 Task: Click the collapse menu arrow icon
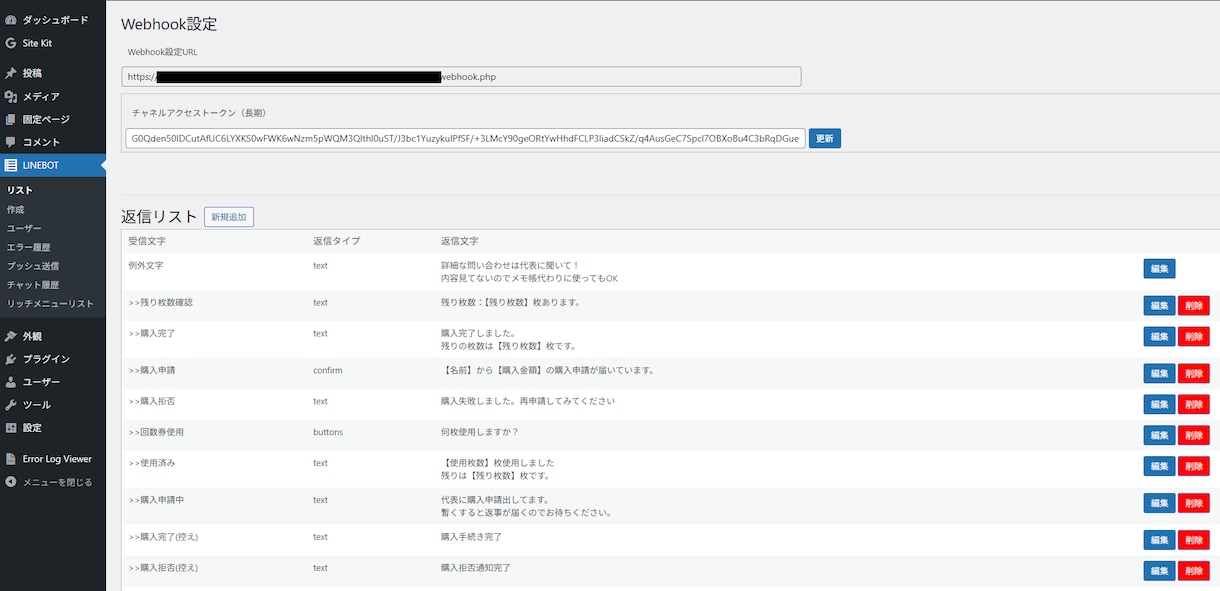(10, 482)
